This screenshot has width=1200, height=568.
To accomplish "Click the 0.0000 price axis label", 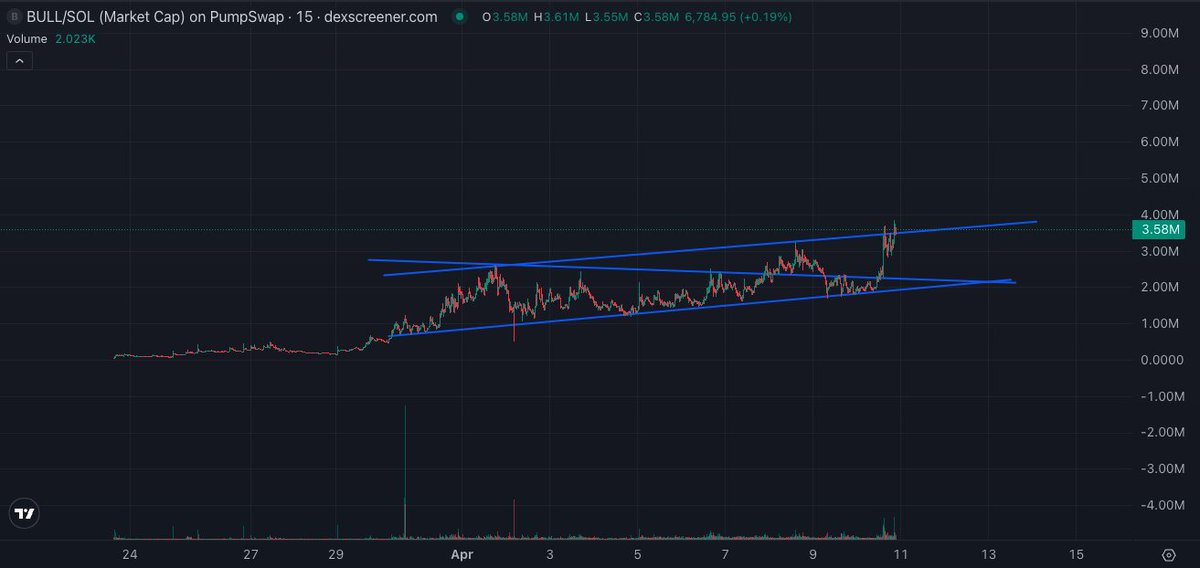I will pyautogui.click(x=1161, y=360).
